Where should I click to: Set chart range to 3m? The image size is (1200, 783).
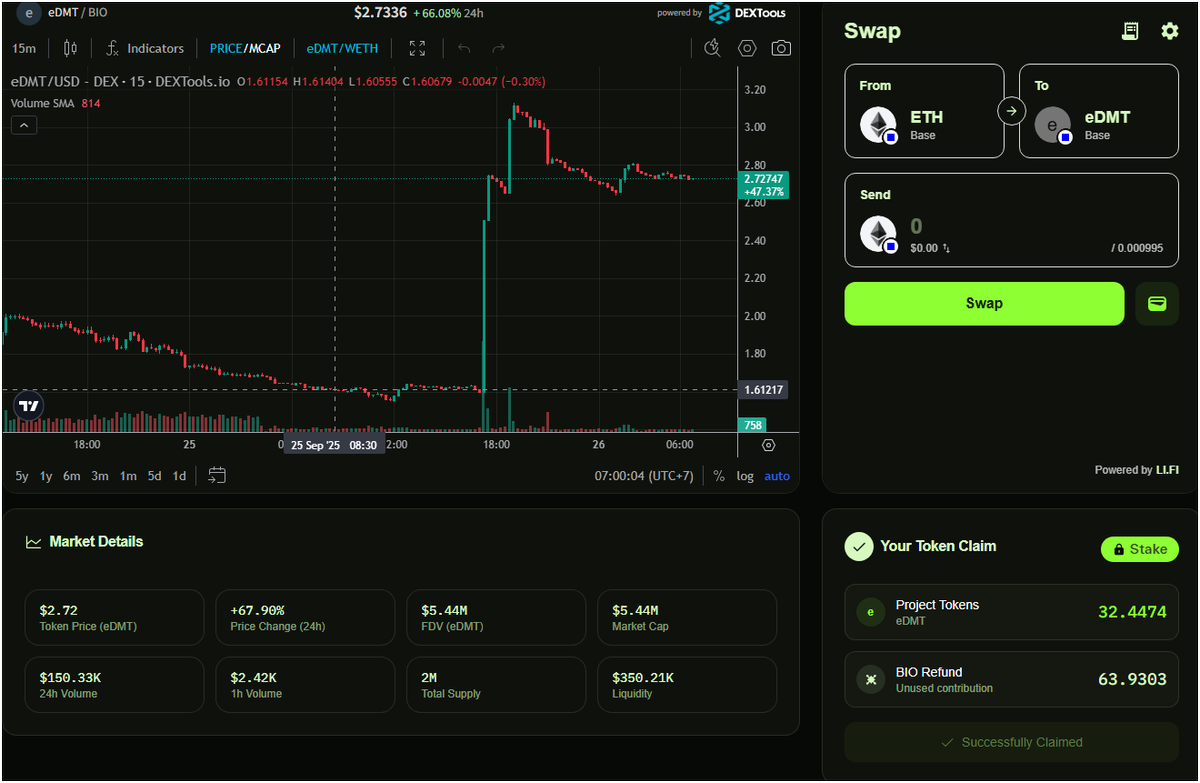(100, 476)
